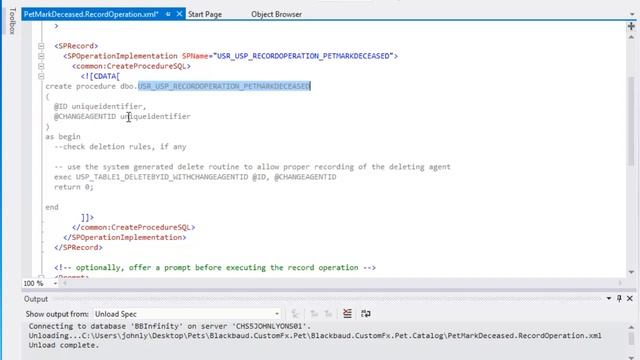Click the Output panel title
640x360 pixels.
coord(36,299)
